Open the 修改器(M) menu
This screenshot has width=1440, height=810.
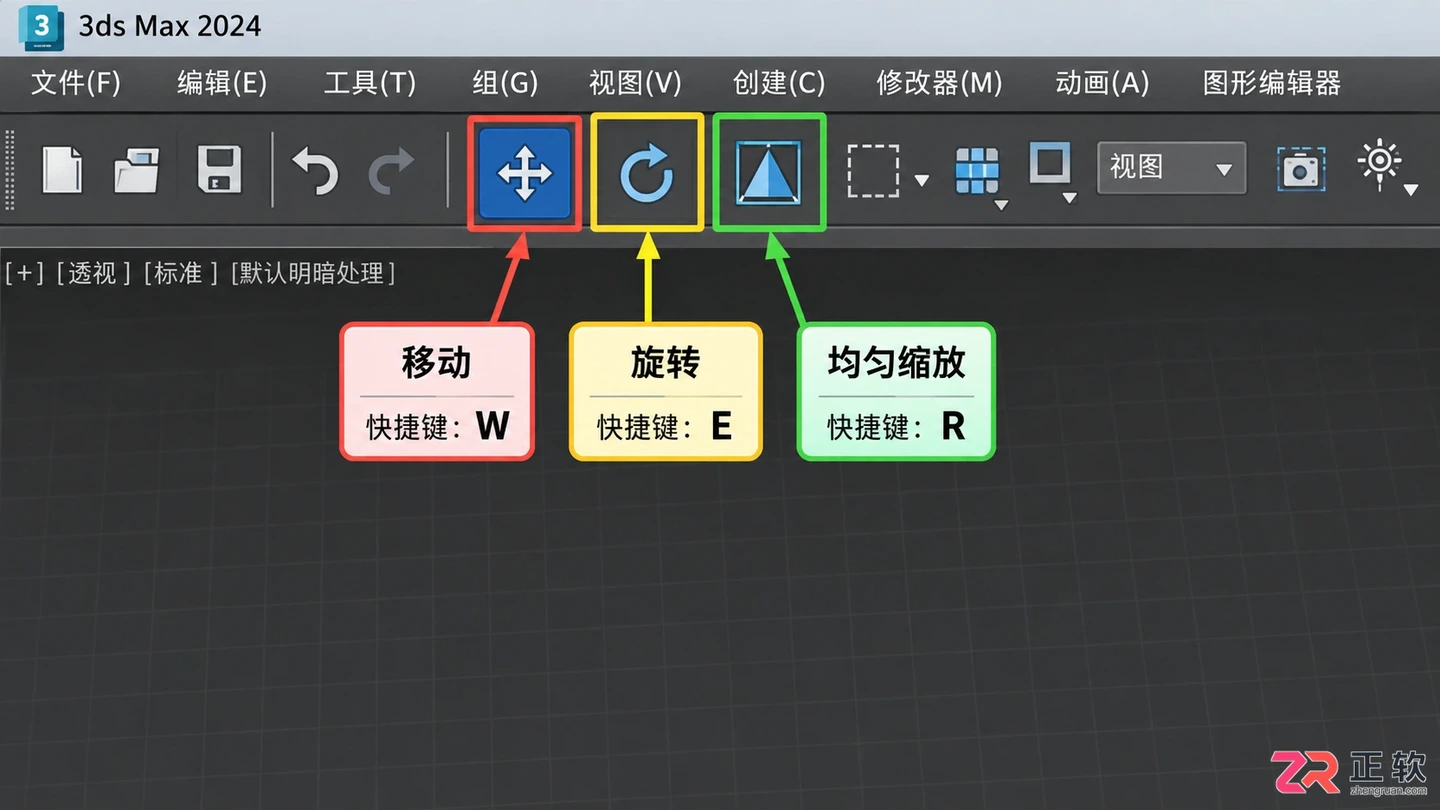[939, 83]
